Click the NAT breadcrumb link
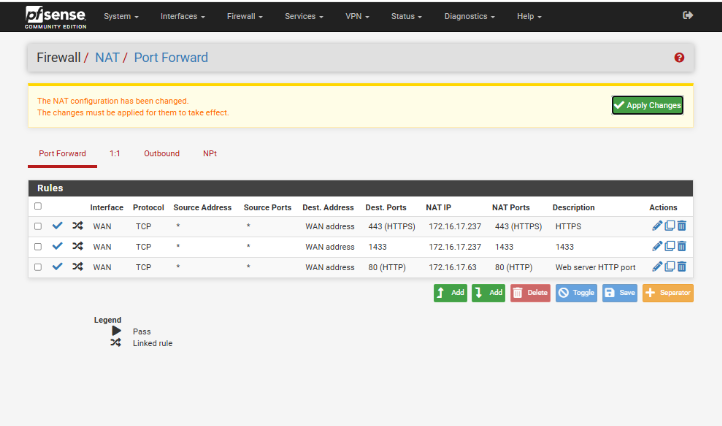This screenshot has height=426, width=722. [106, 58]
